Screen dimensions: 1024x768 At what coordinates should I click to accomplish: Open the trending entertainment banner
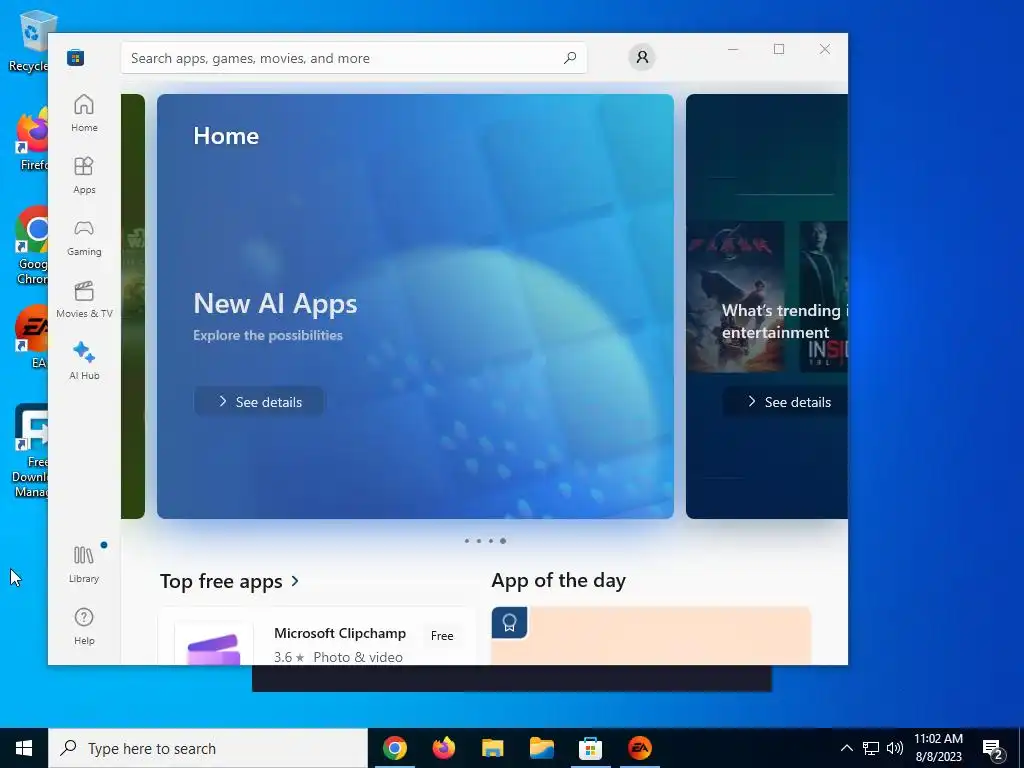(x=767, y=306)
